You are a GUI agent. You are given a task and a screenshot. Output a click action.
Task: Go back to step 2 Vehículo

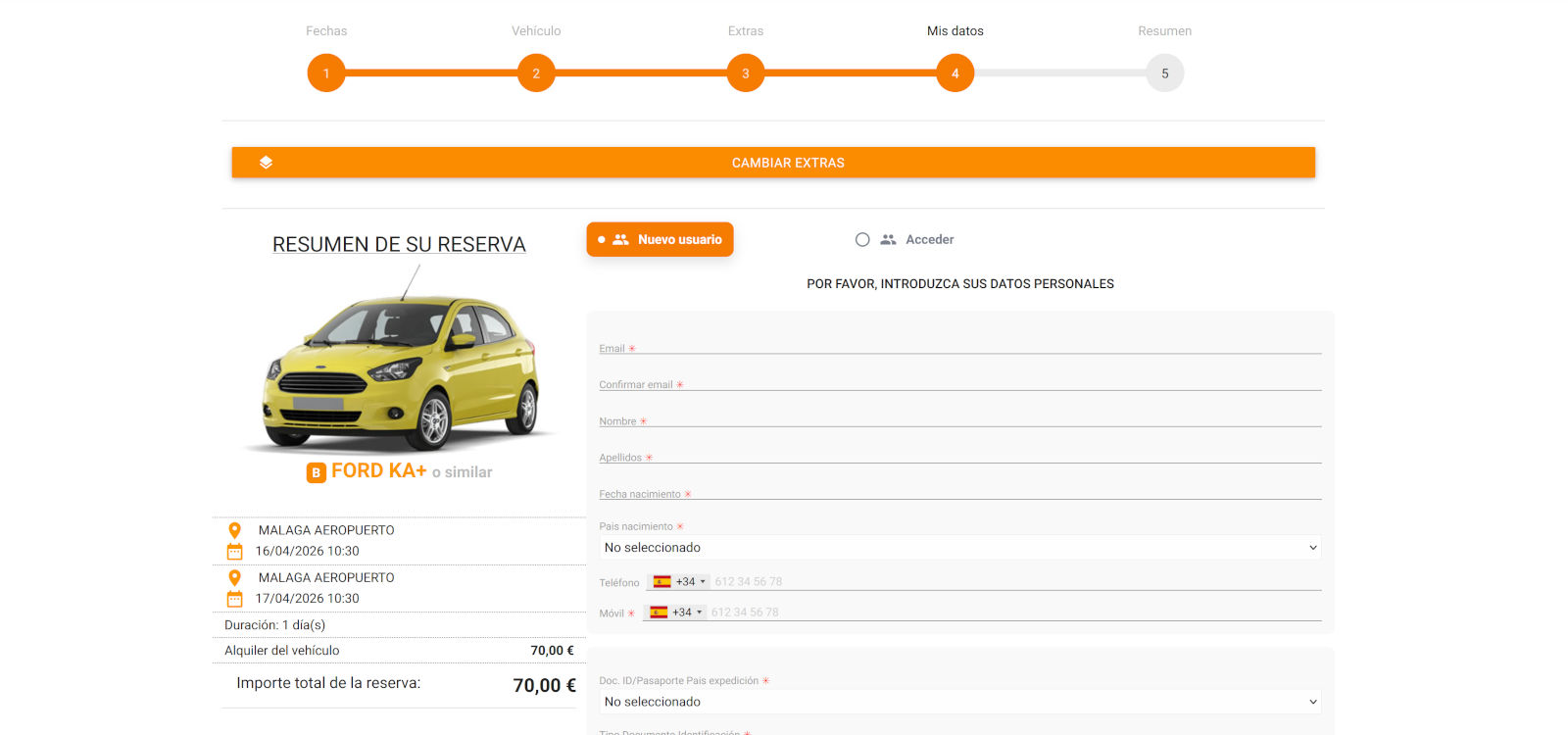pos(536,73)
